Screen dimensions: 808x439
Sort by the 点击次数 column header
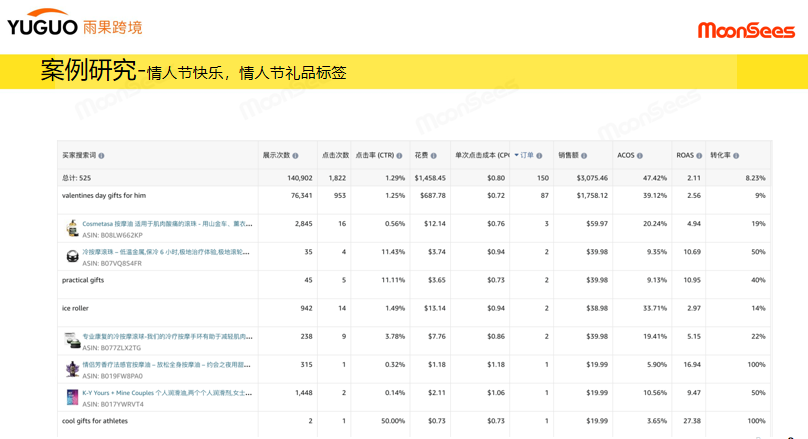(x=335, y=155)
